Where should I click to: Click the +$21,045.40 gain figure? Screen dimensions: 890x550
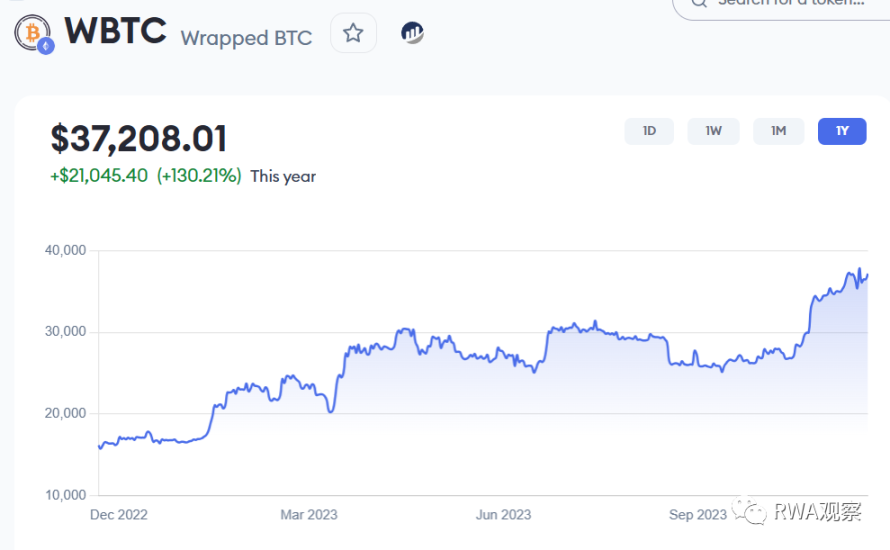click(99, 176)
